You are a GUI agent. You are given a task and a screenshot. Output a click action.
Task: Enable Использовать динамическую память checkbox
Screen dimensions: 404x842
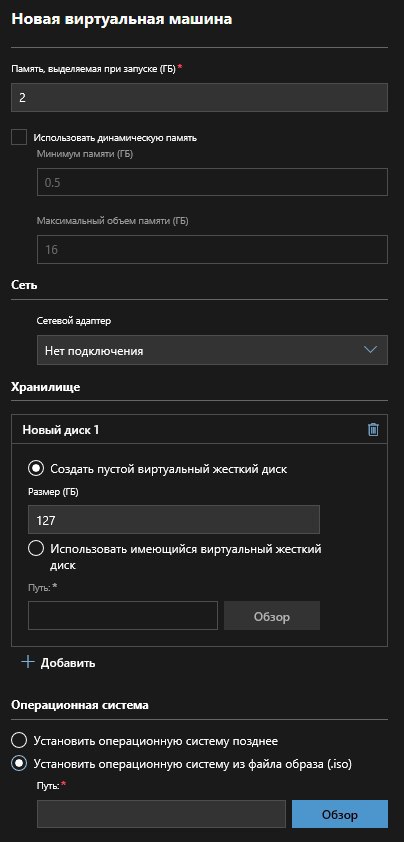tap(19, 137)
